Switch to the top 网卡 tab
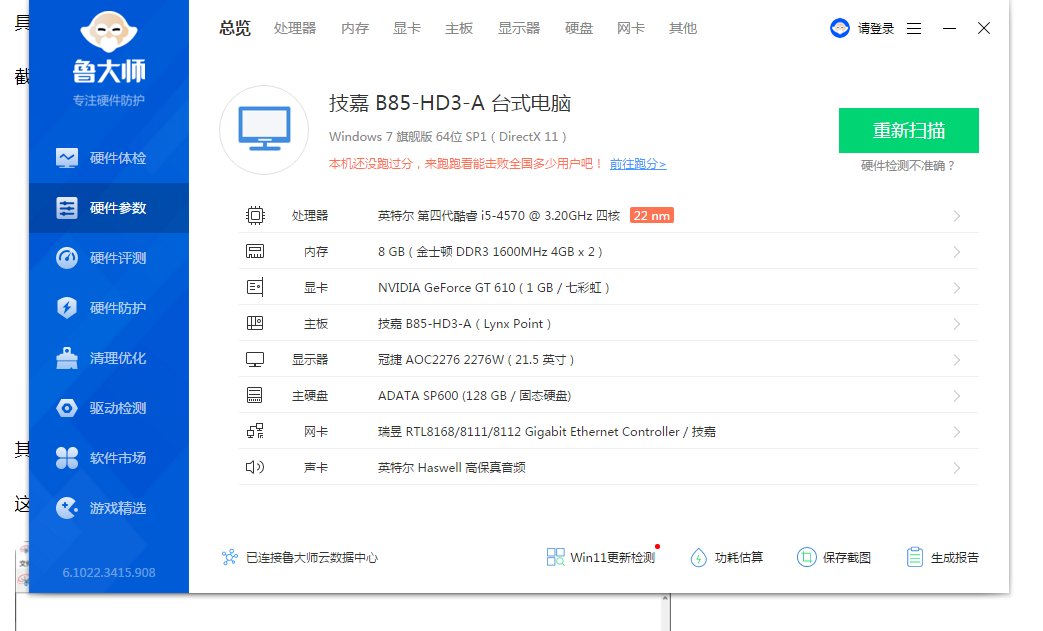This screenshot has height=631, width=1043. click(x=630, y=28)
